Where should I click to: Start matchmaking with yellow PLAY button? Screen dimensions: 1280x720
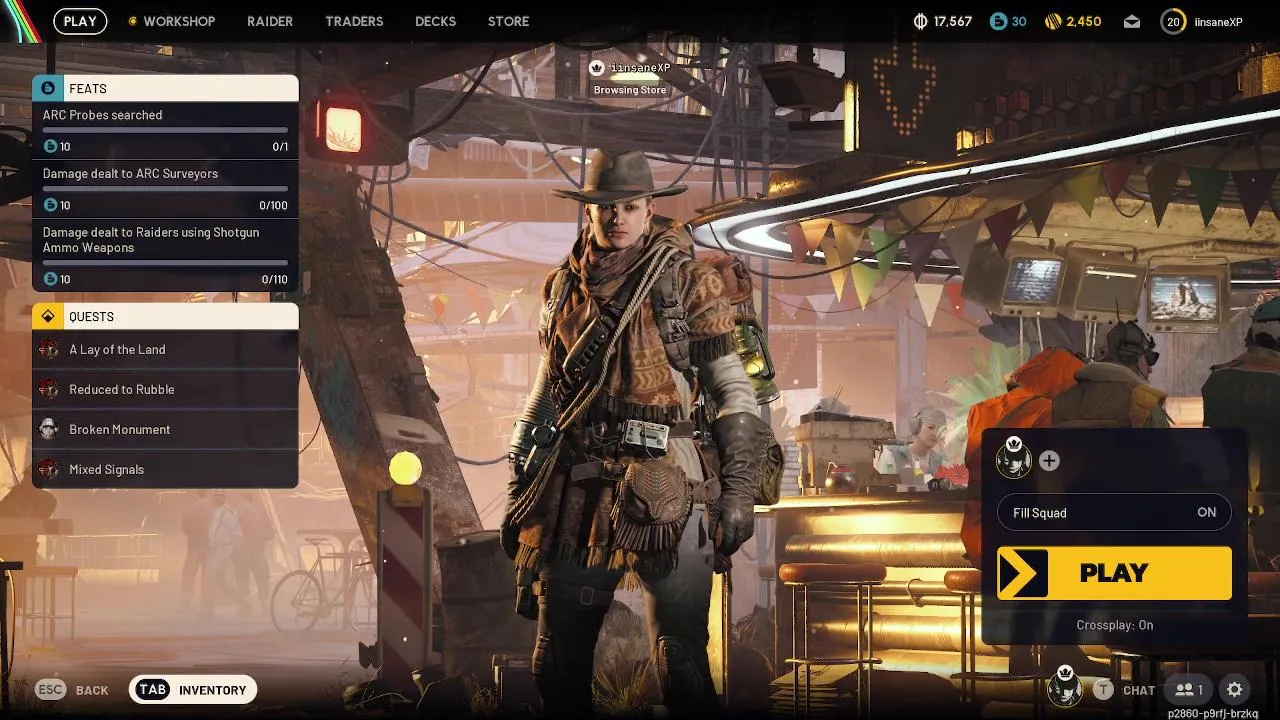click(x=1114, y=573)
